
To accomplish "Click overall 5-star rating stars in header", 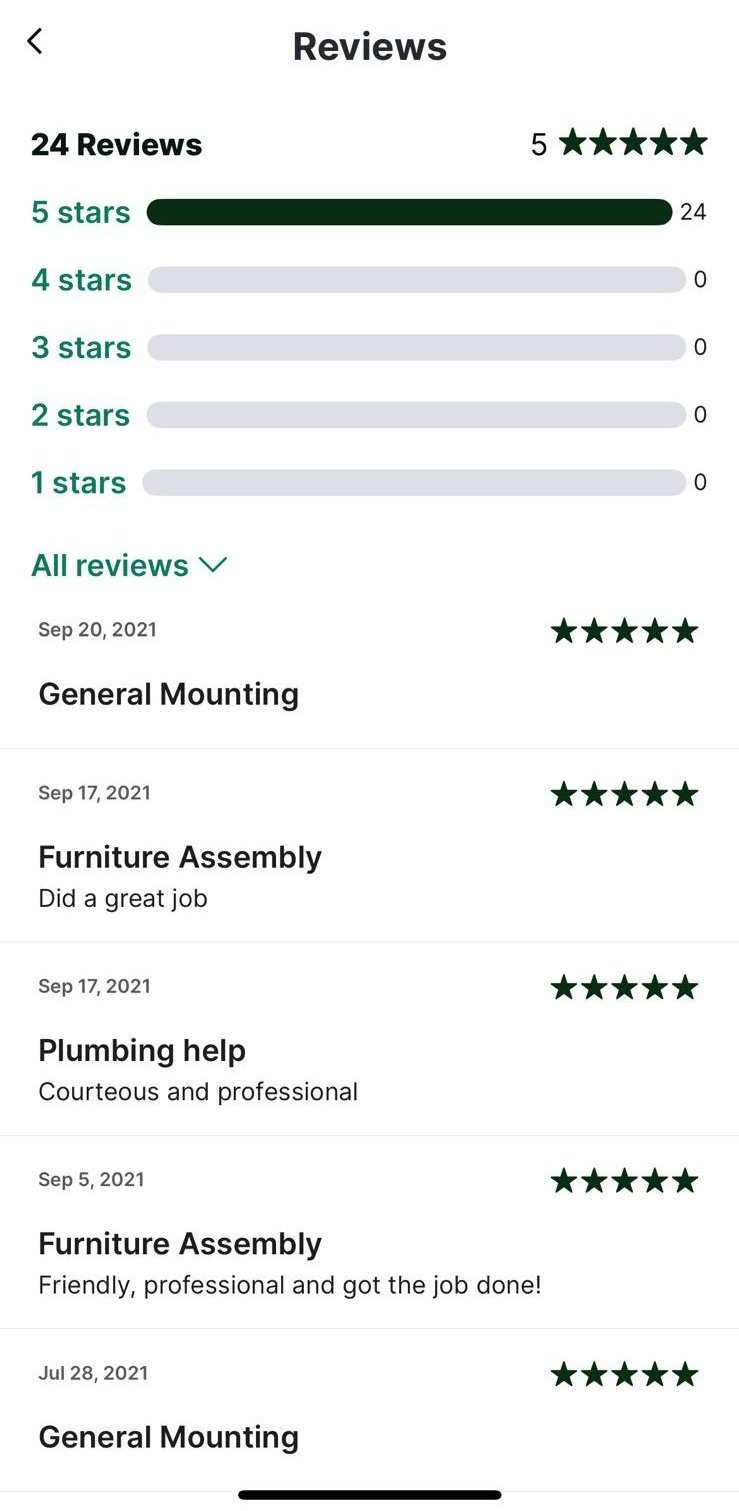I will [x=632, y=143].
